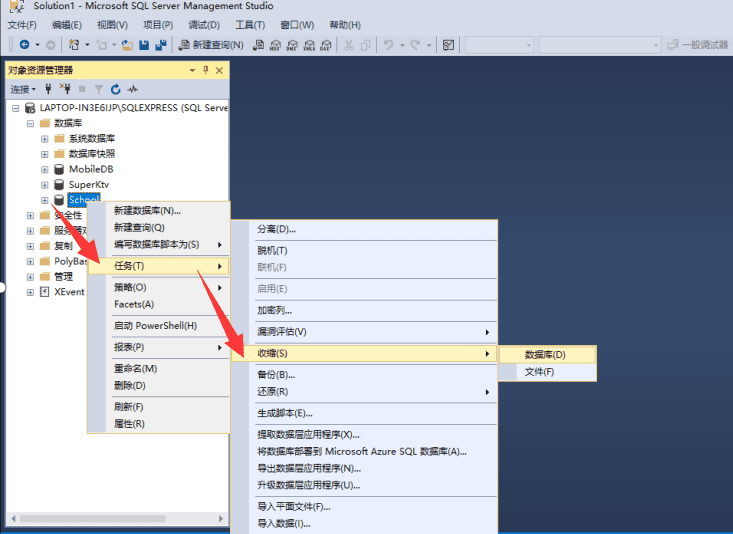Close the 对象资源管理器 panel
The width and height of the screenshot is (733, 534).
tap(219, 70)
